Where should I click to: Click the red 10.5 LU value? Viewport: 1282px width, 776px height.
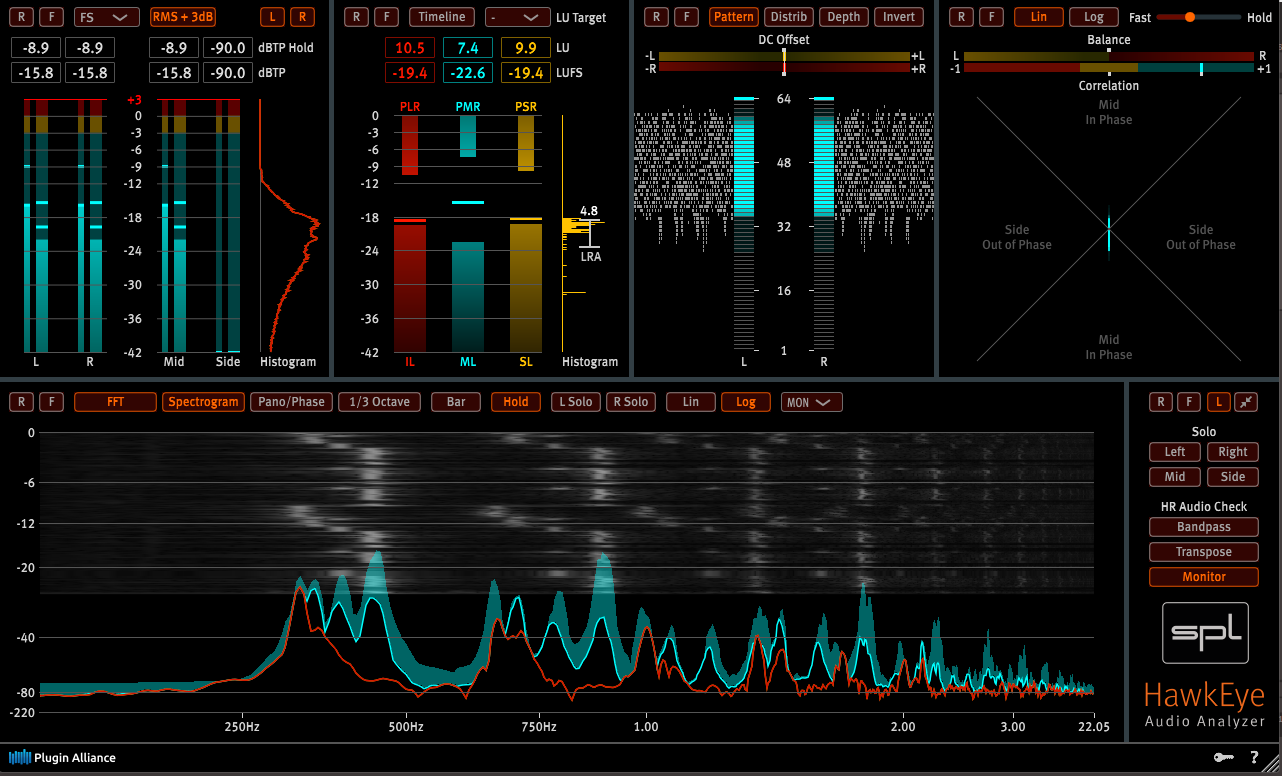[x=410, y=48]
